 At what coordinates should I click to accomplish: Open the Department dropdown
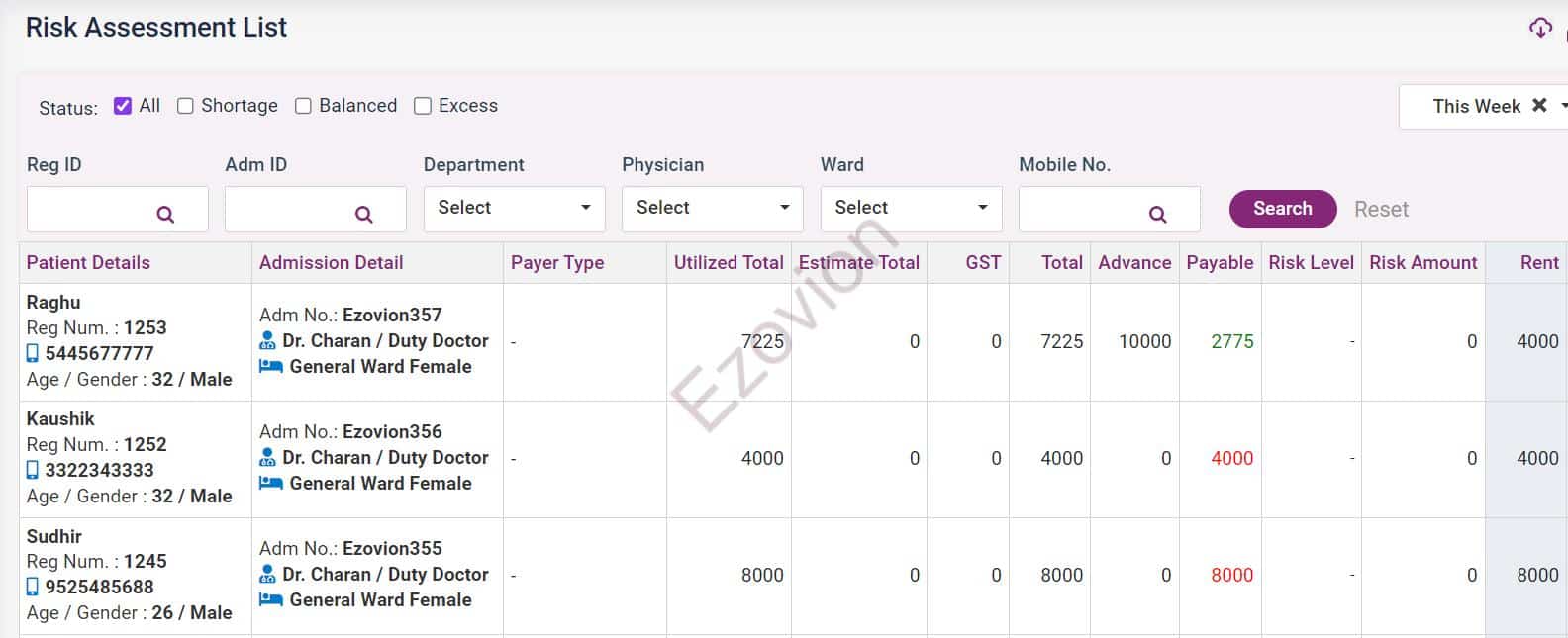coord(514,208)
